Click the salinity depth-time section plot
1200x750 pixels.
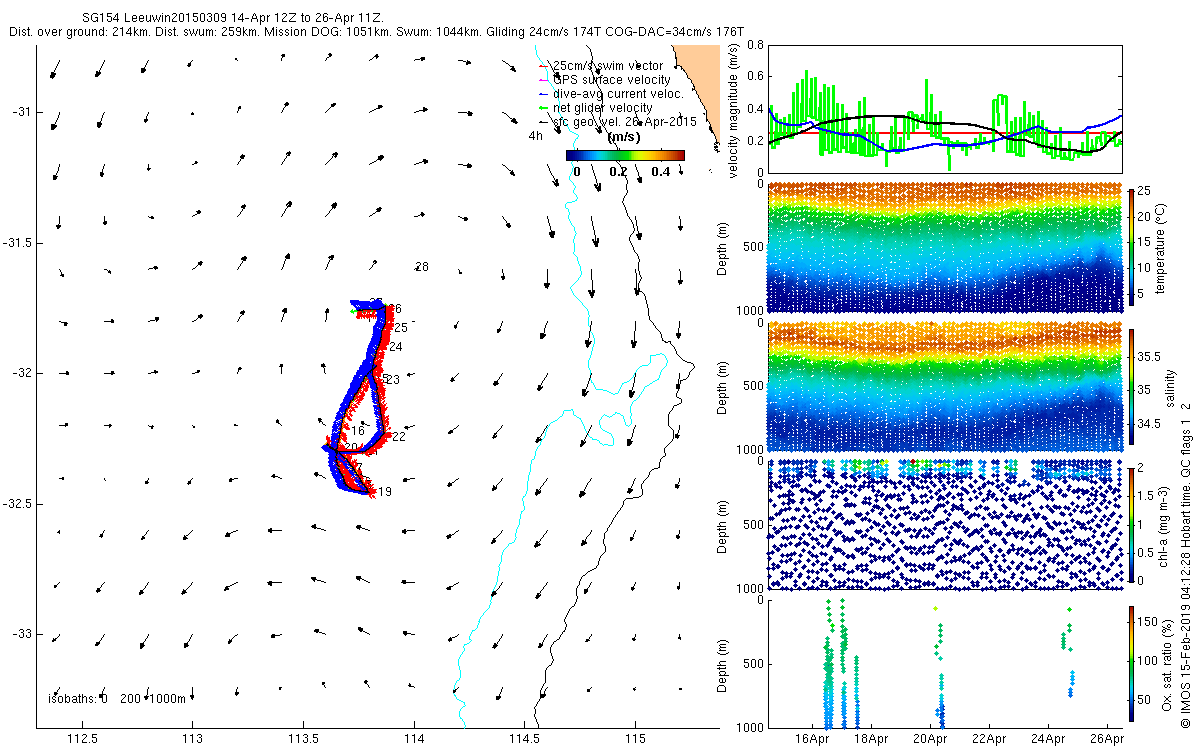click(945, 386)
